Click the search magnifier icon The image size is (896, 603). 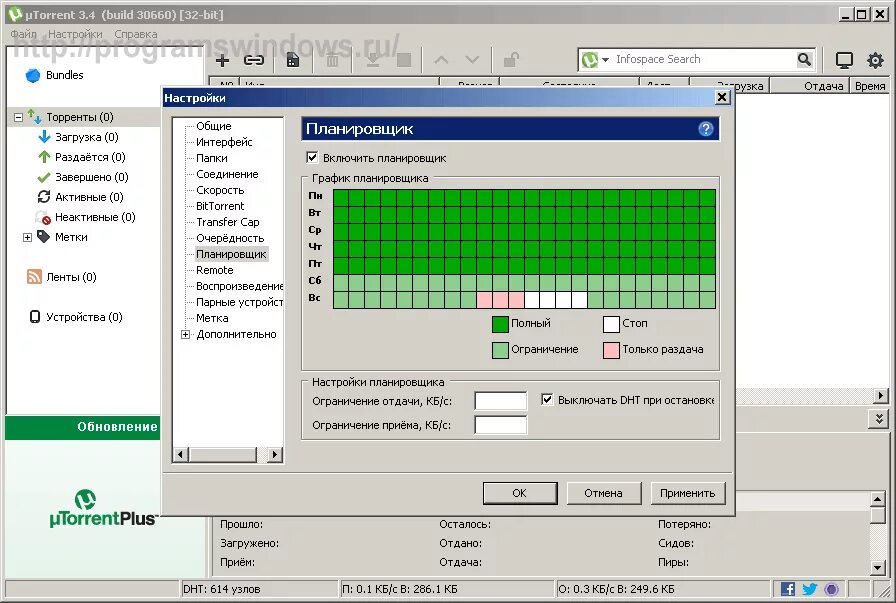point(804,59)
